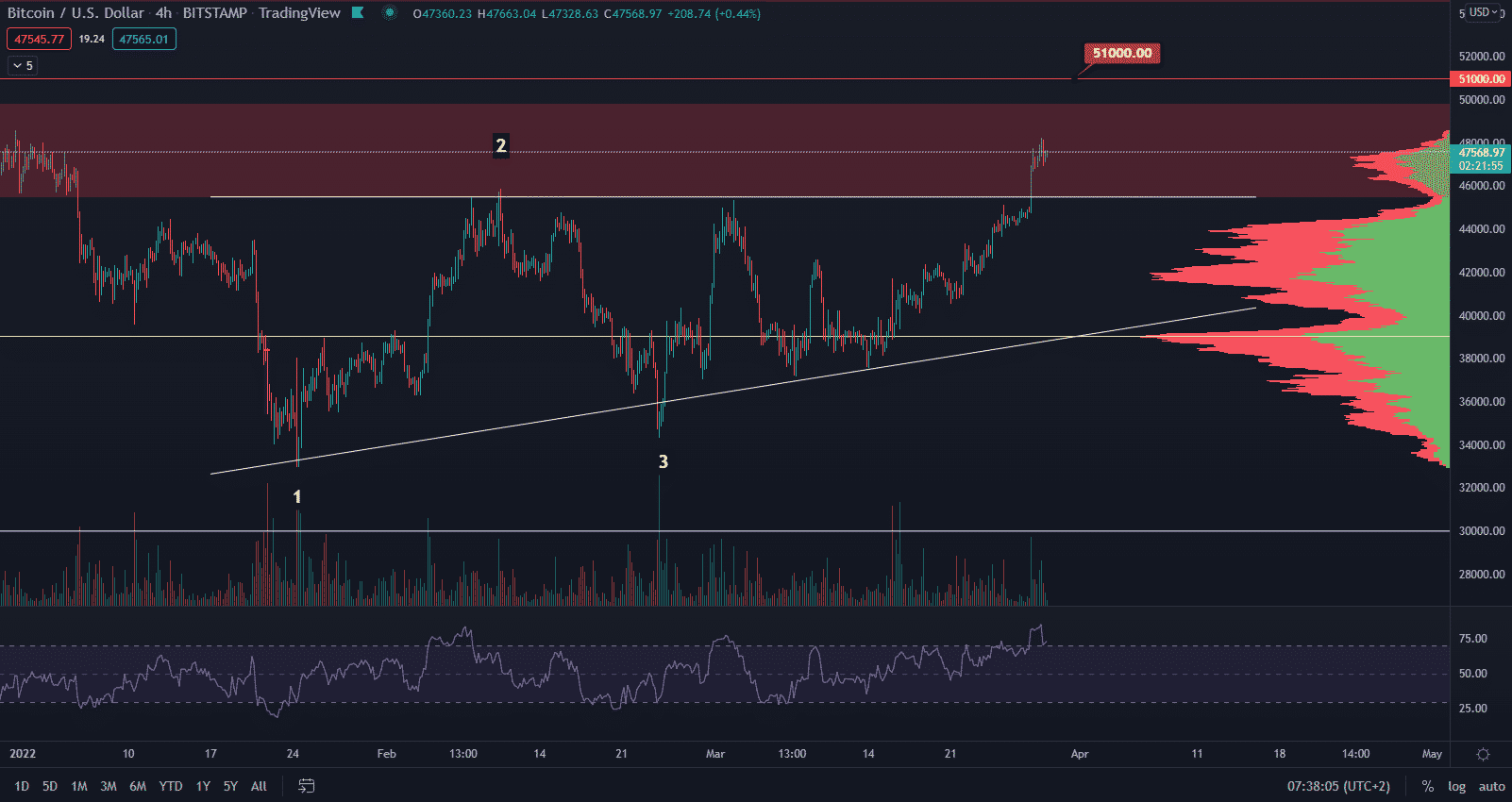Click the Bitcoin / U.S. Dollar symbol title
This screenshot has width=1512, height=802.
pos(76,13)
